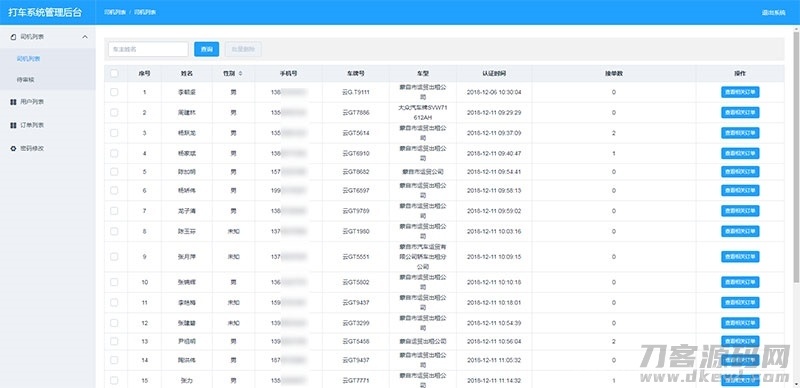The image size is (800, 388).
Task: Click the 车牌号 column header
Action: 356,74
